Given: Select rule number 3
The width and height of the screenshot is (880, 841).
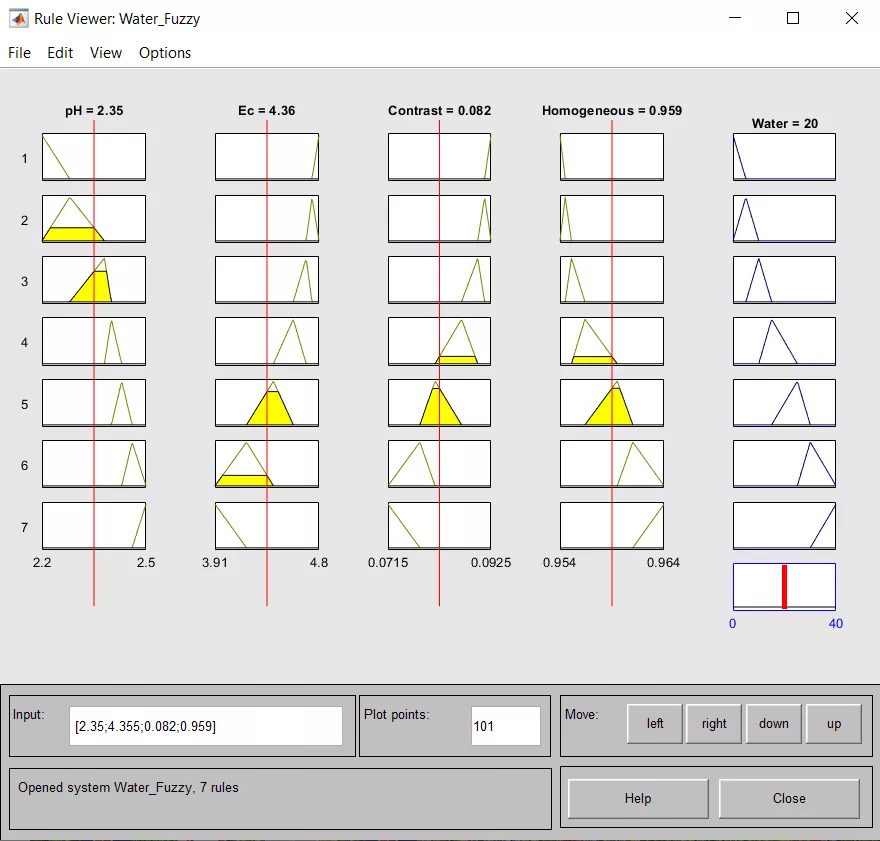Looking at the screenshot, I should (24, 282).
